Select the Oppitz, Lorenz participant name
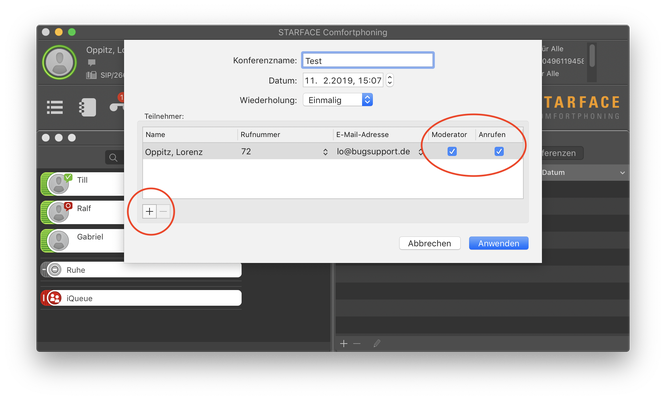Image resolution: width=666 pixels, height=400 pixels. click(x=174, y=152)
